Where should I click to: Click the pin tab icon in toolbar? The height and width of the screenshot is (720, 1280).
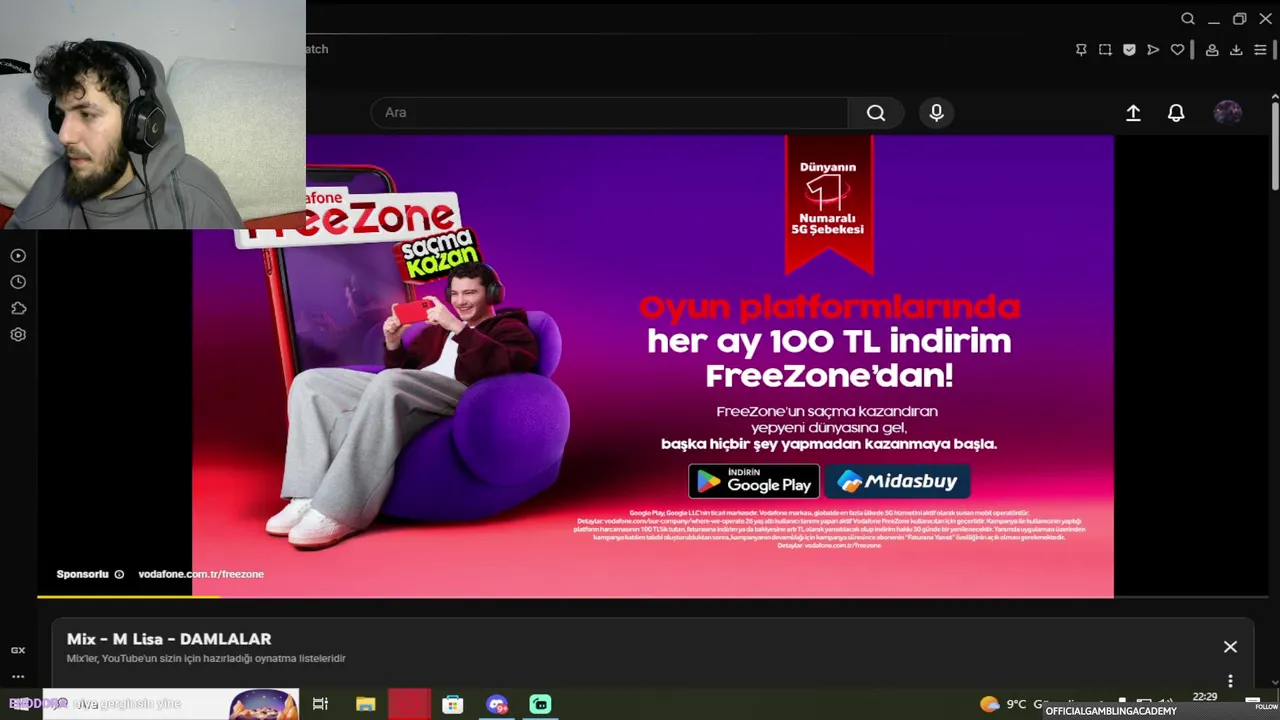tap(1081, 50)
